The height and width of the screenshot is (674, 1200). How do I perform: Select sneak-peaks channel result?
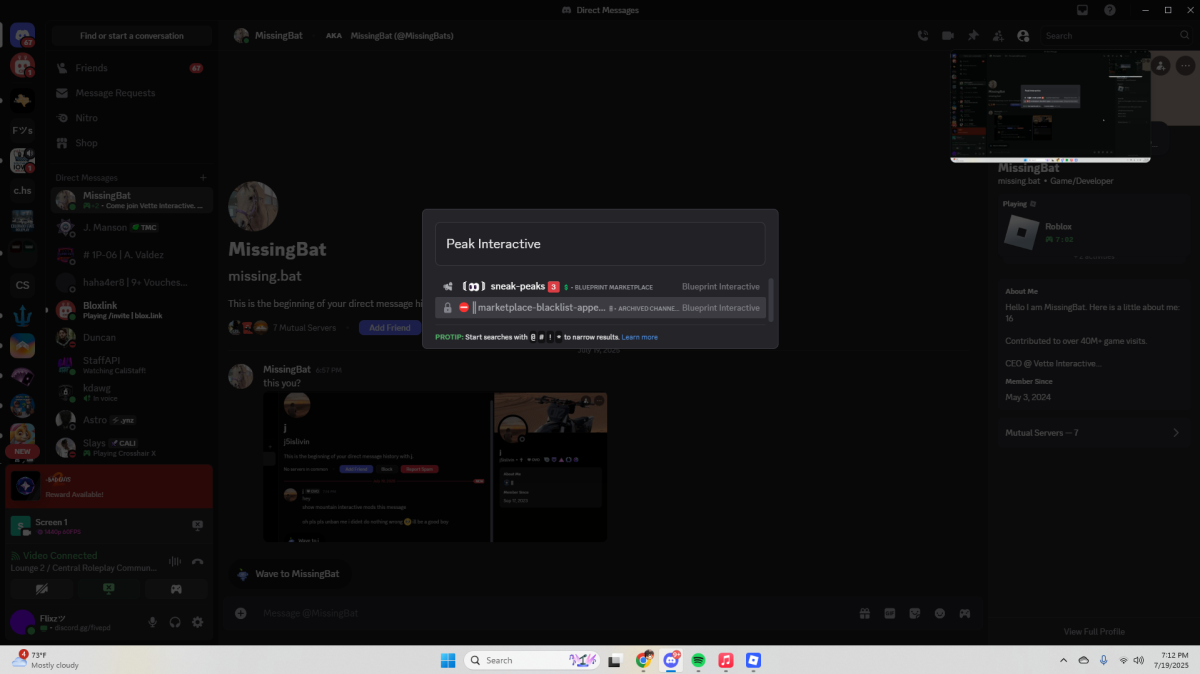pyautogui.click(x=601, y=287)
